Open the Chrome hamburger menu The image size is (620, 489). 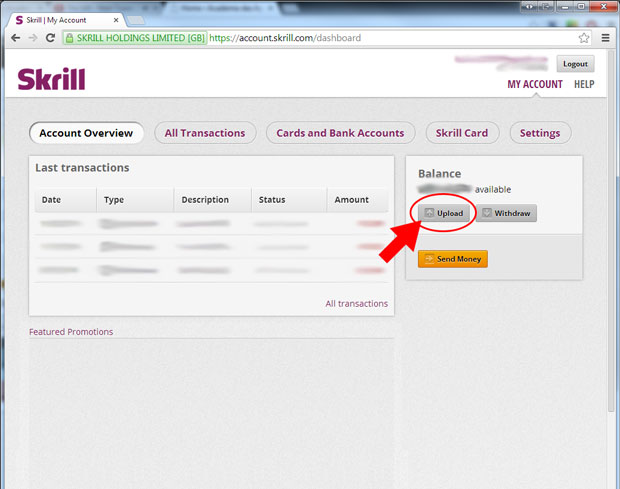click(x=605, y=38)
